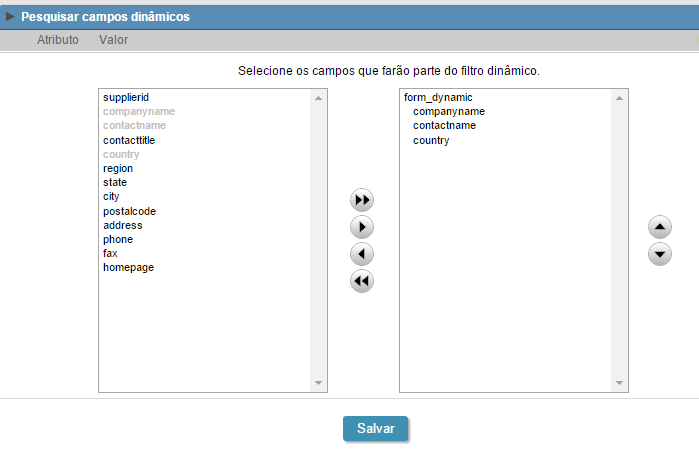699x449 pixels.
Task: Click the move selected right arrow icon
Action: [x=362, y=227]
